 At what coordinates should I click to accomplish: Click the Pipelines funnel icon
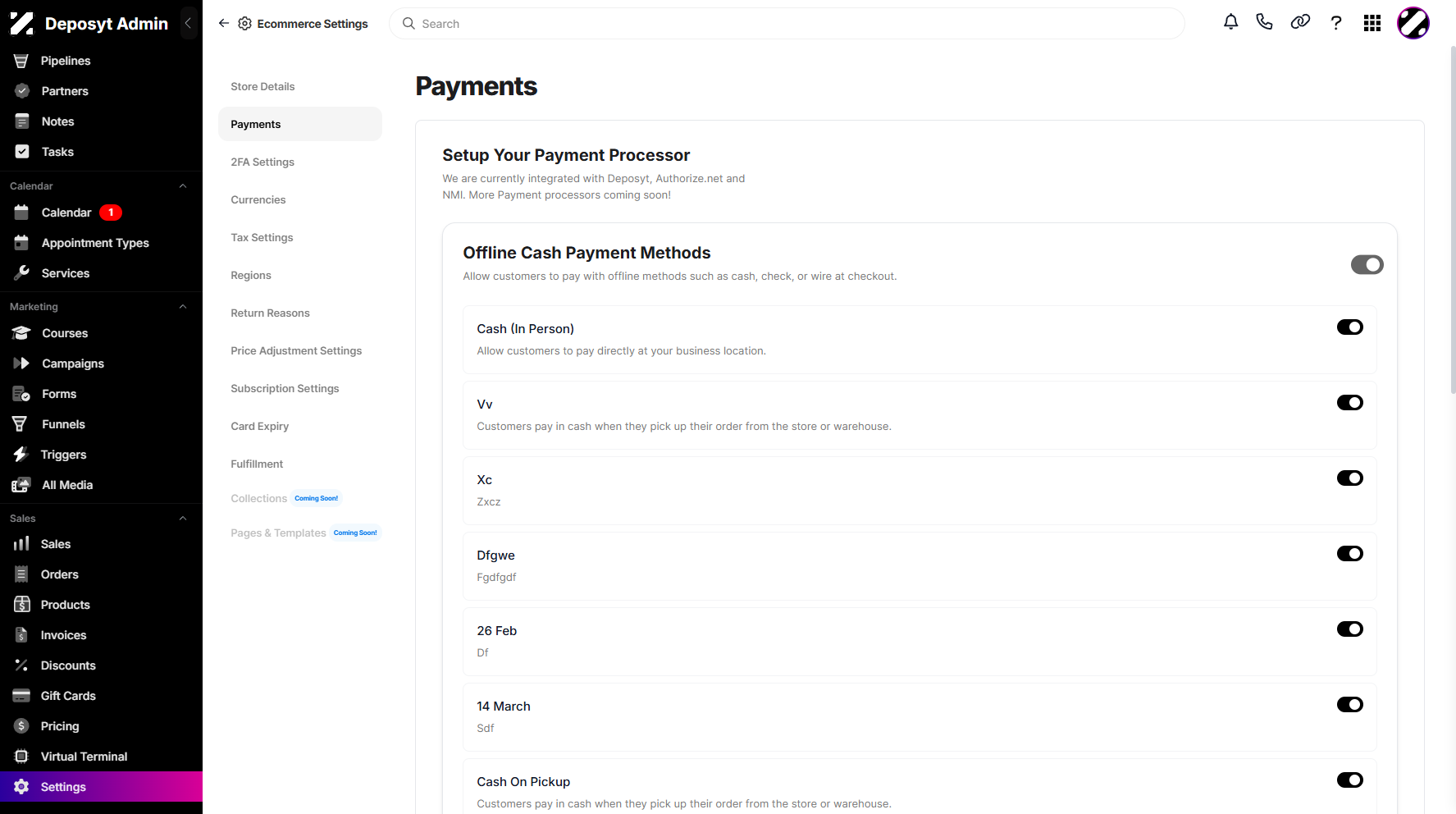coord(21,61)
